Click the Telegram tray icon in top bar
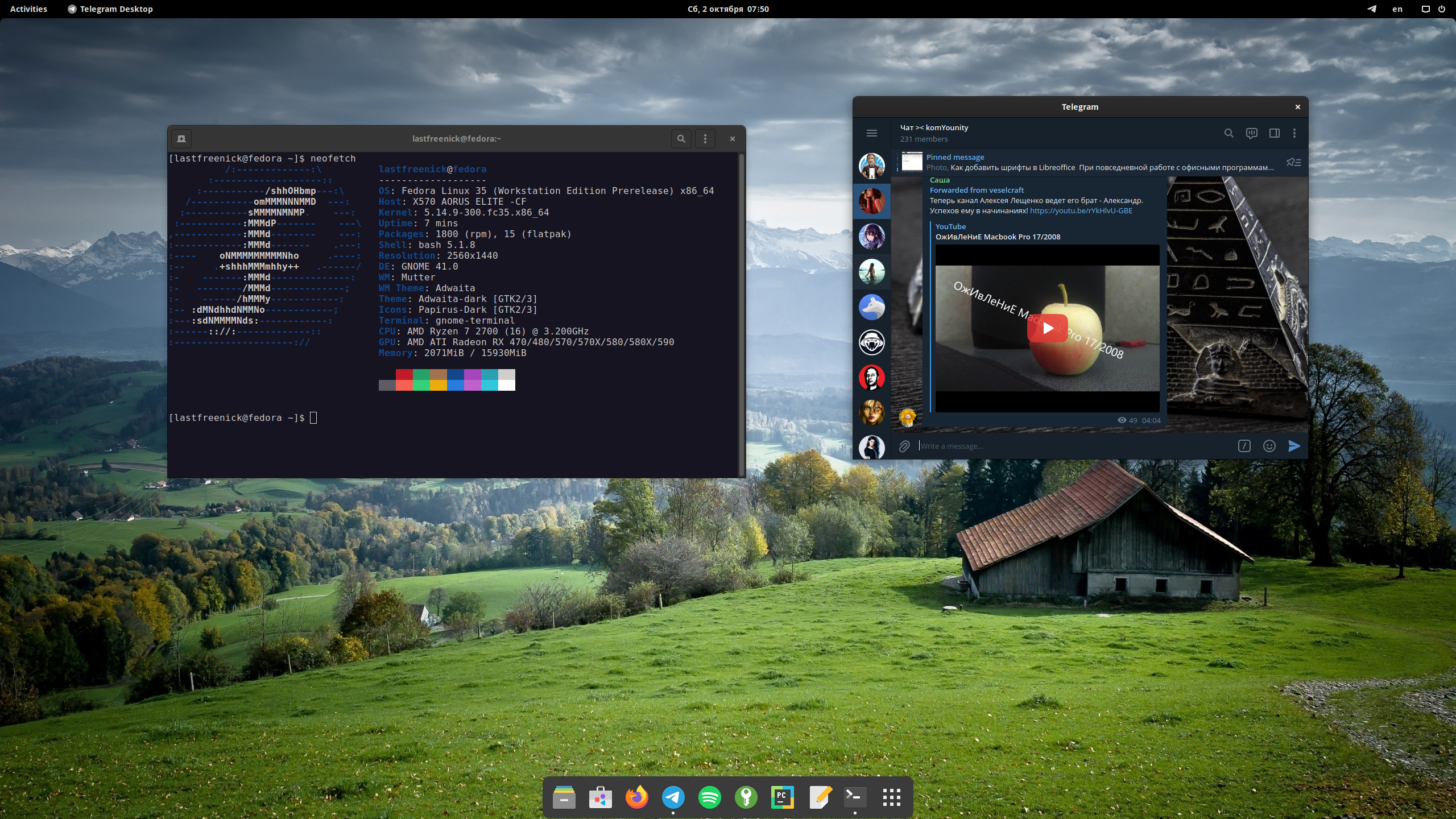Image resolution: width=1456 pixels, height=819 pixels. click(1372, 9)
